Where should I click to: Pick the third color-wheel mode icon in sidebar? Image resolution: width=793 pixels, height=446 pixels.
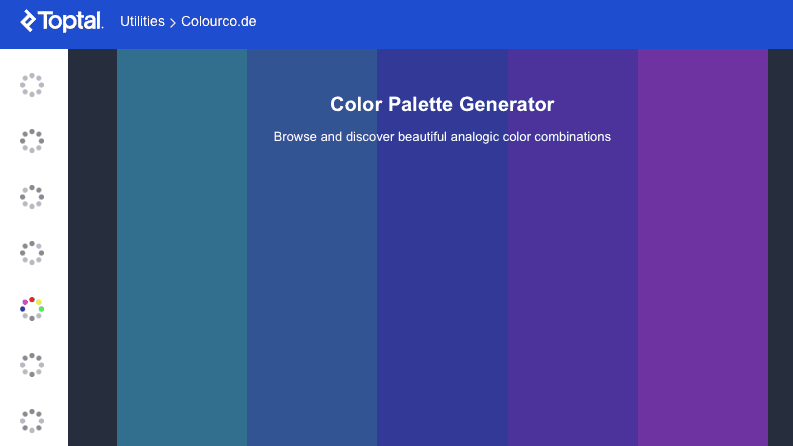click(32, 197)
